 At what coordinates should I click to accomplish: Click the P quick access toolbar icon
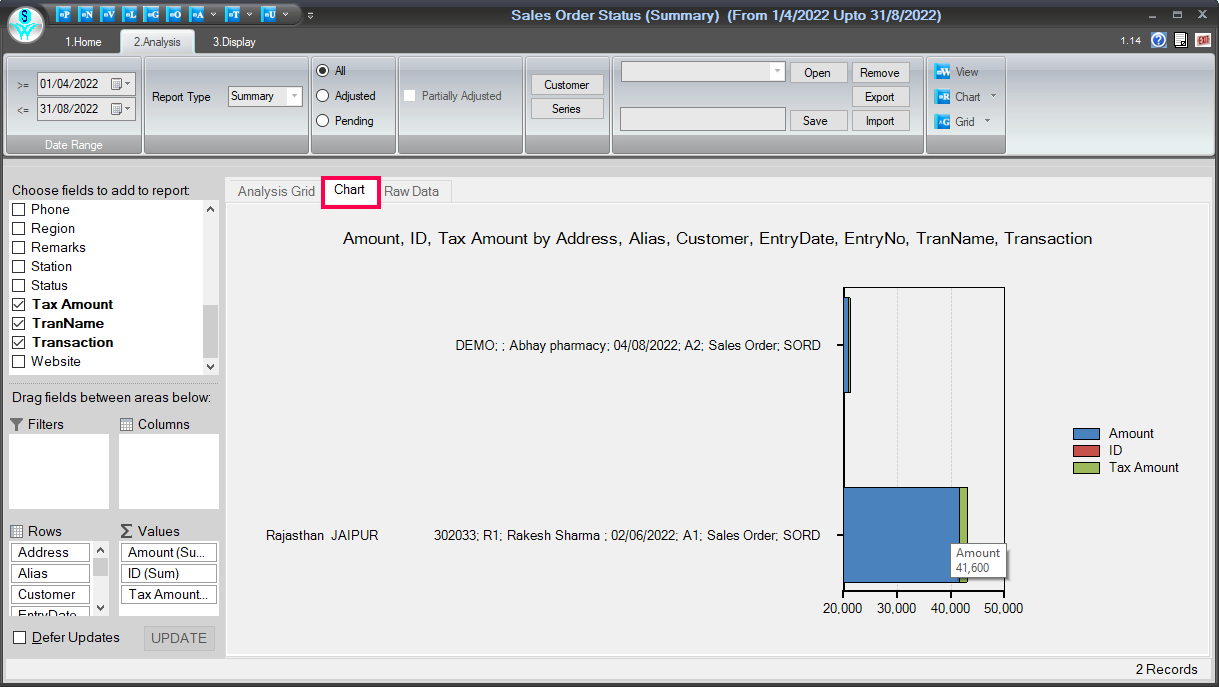coord(65,15)
